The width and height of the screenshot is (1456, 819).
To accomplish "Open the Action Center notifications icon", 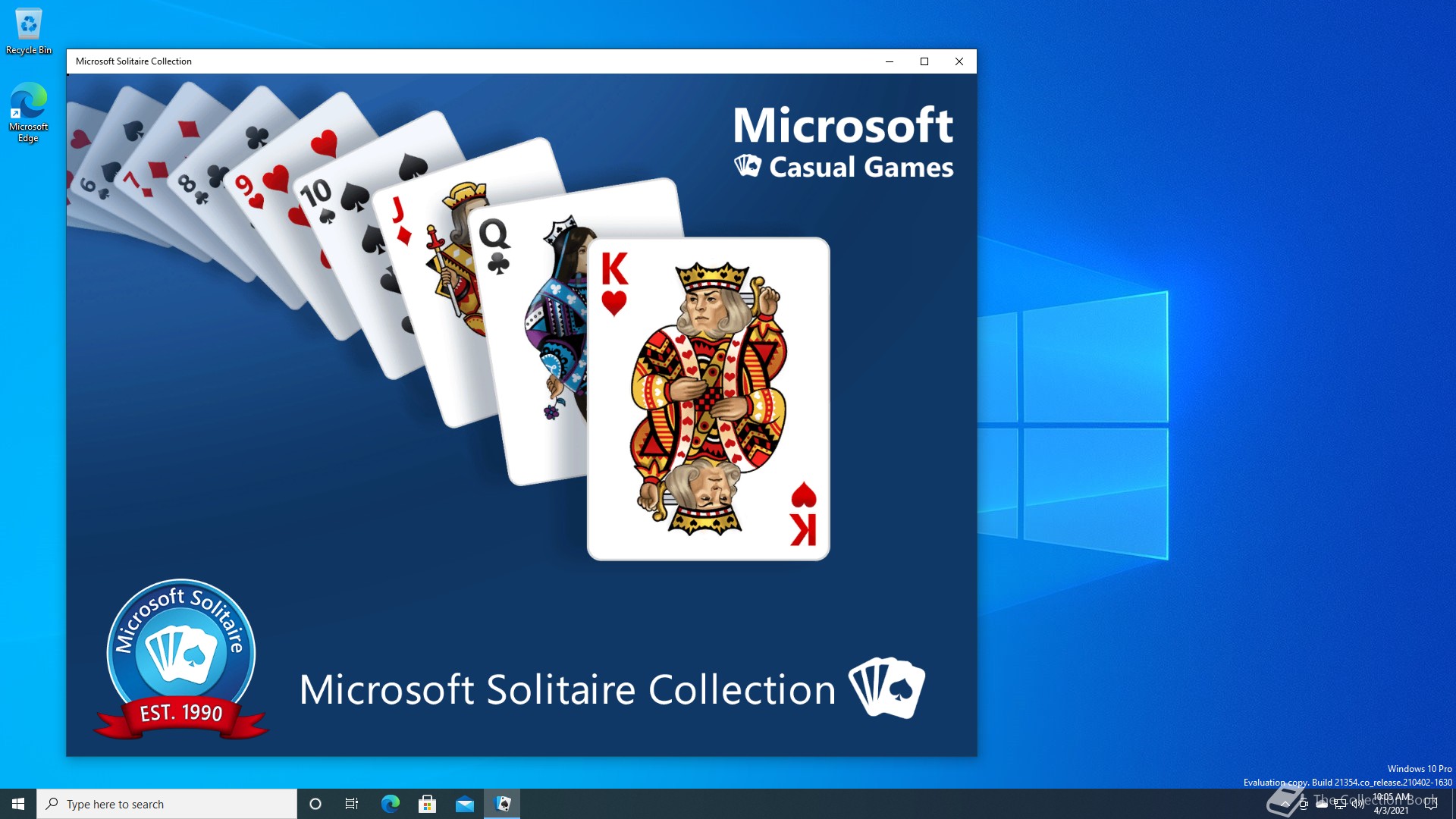I will pyautogui.click(x=1431, y=804).
